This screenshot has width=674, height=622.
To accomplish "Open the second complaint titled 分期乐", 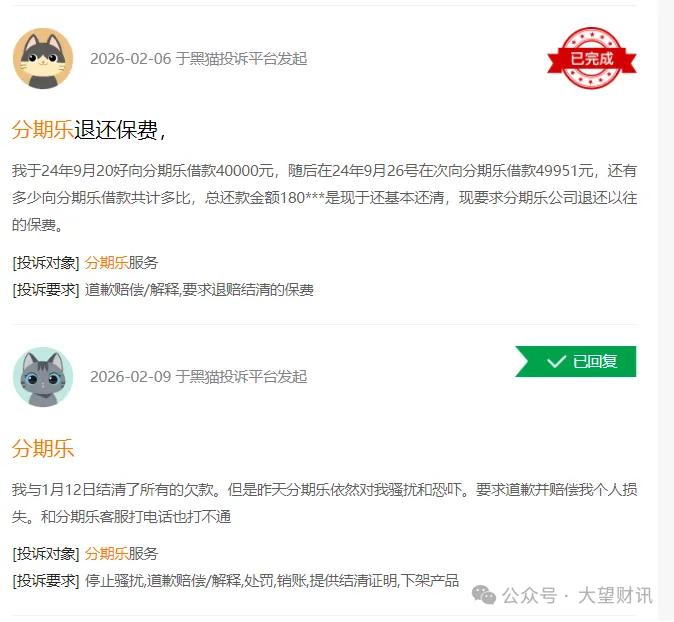I will coord(43,448).
